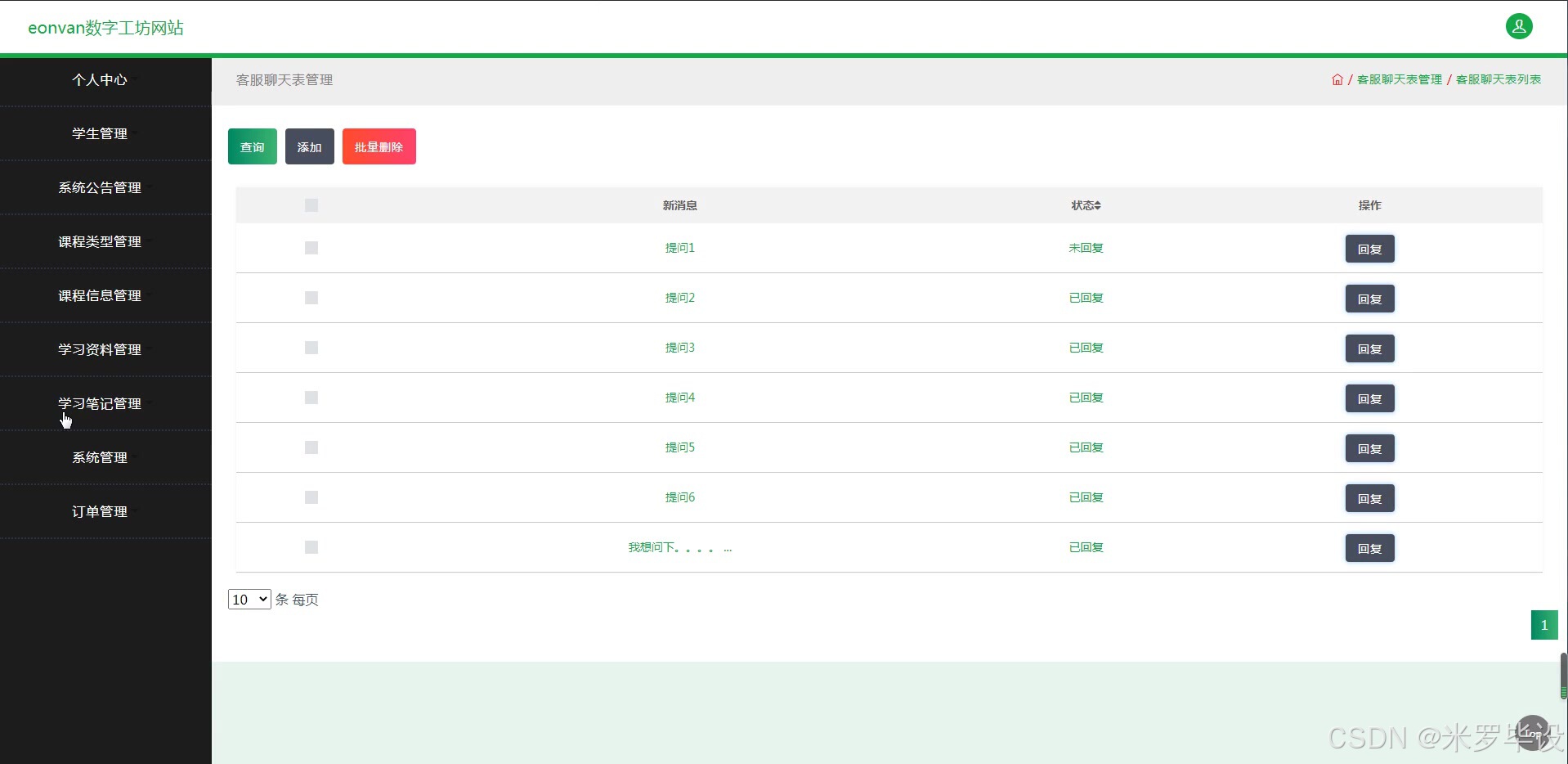Click the eonvan数字工坊网站 site title
Viewport: 1568px width, 764px height.
coord(105,28)
